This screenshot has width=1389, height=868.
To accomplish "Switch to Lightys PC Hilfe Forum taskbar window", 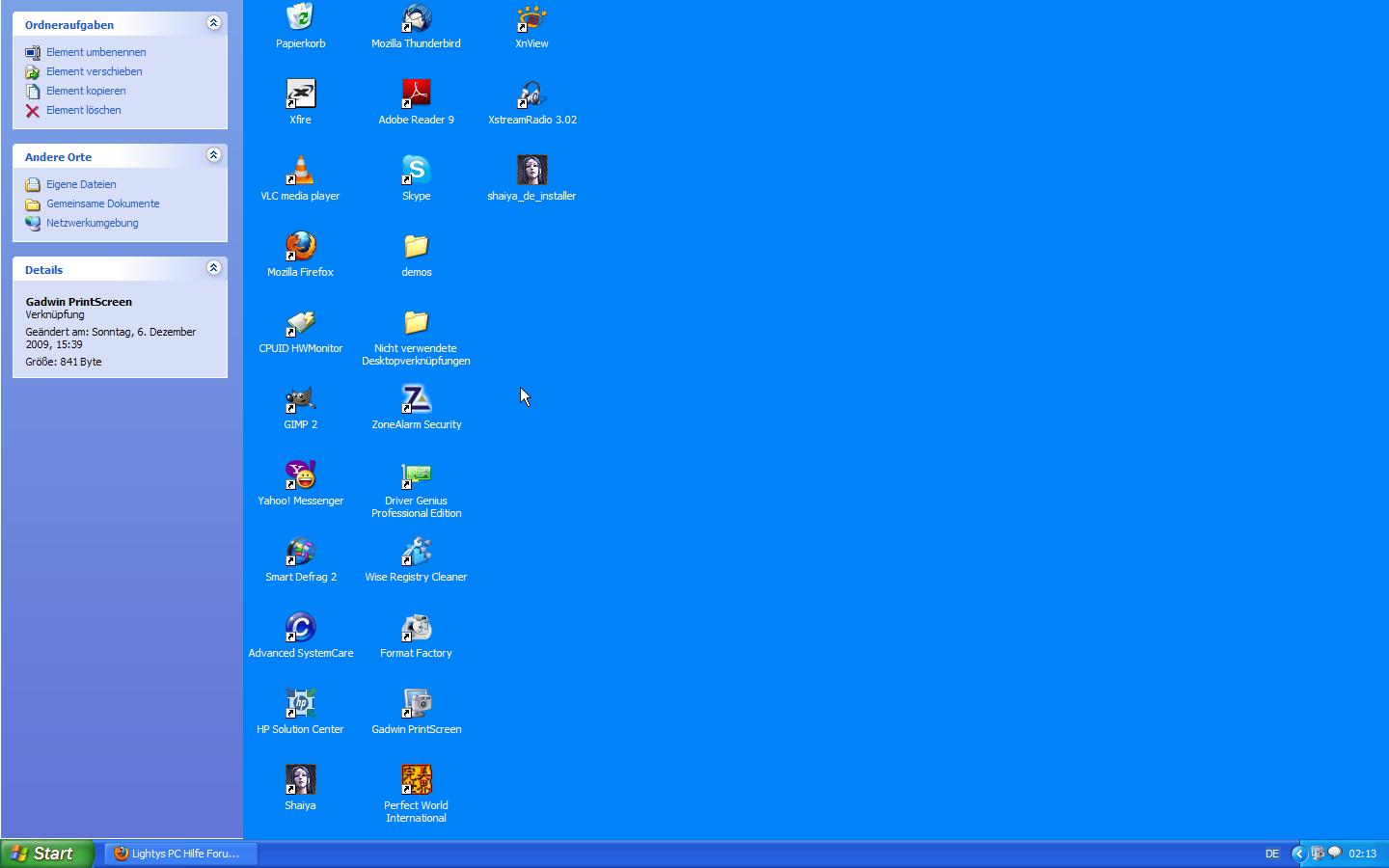I will [x=180, y=854].
